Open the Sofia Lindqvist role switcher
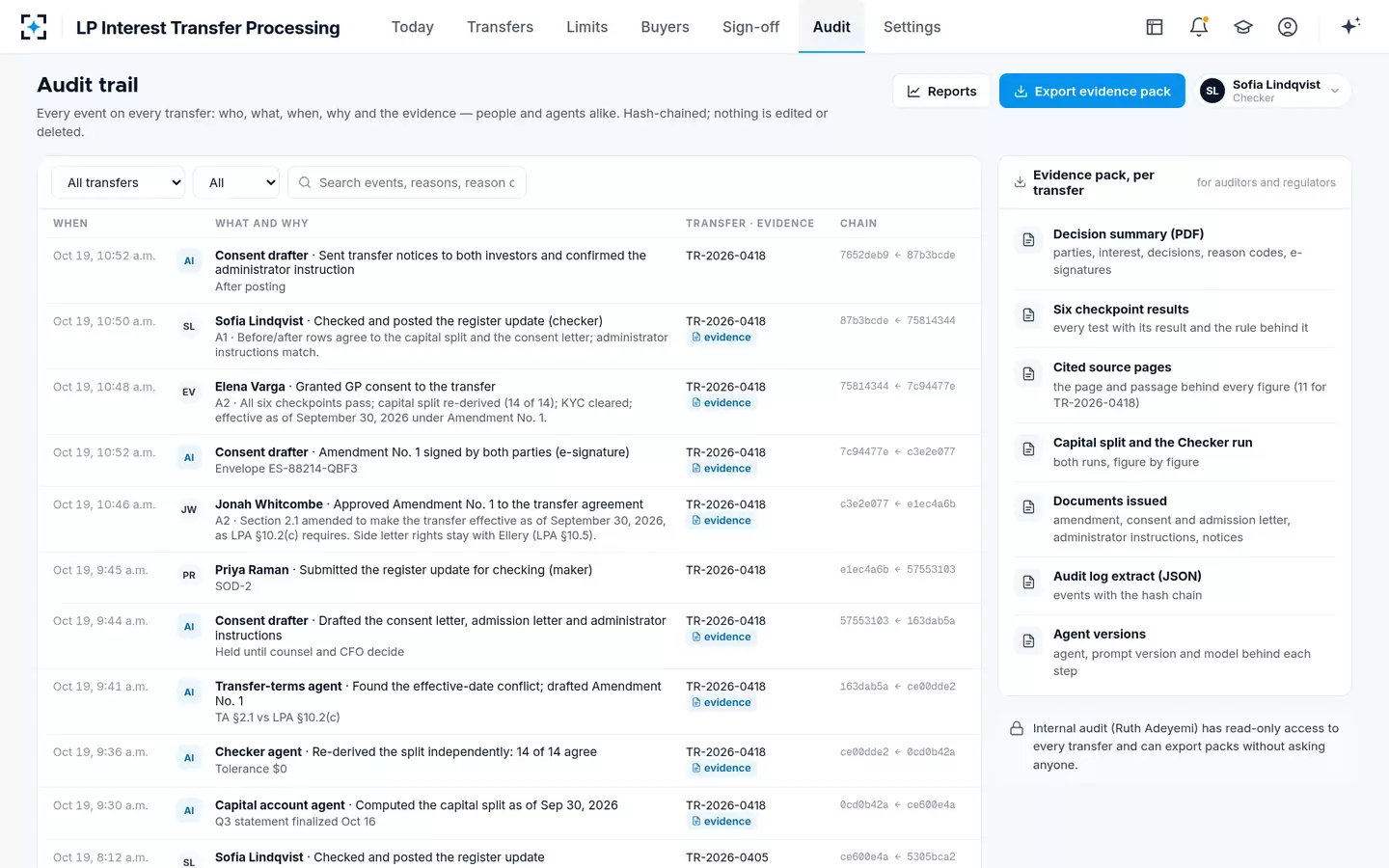Screen dimensions: 1389x868 [x=1272, y=91]
